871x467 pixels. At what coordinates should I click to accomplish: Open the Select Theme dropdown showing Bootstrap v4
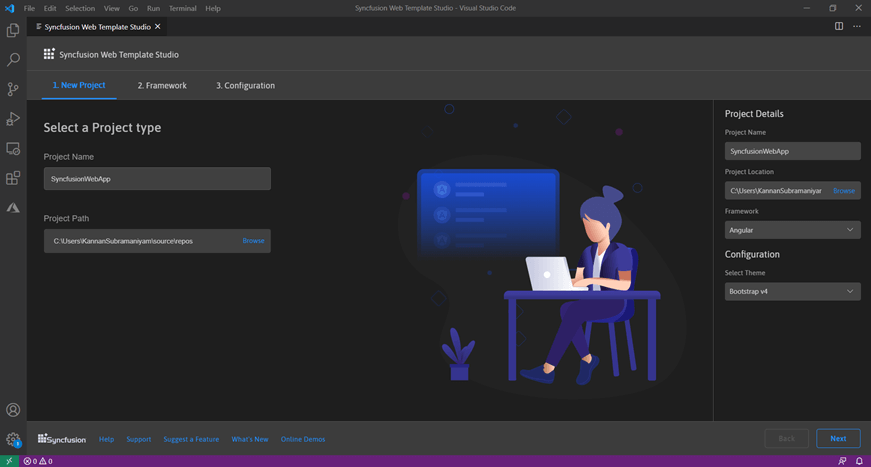pyautogui.click(x=793, y=292)
